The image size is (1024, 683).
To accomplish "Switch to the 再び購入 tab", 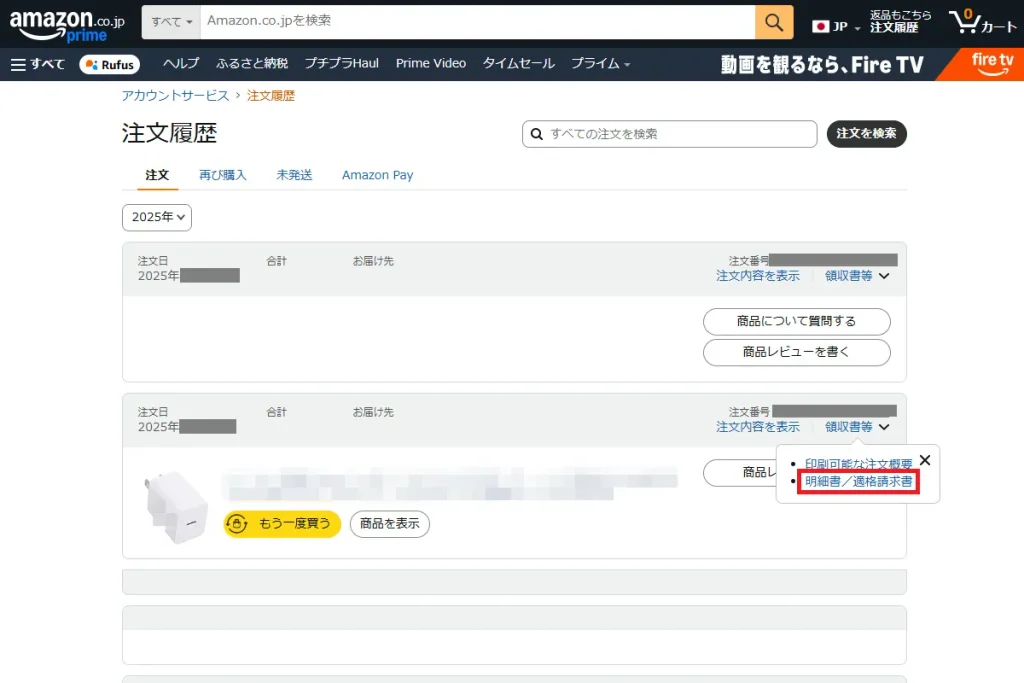I will tap(223, 175).
